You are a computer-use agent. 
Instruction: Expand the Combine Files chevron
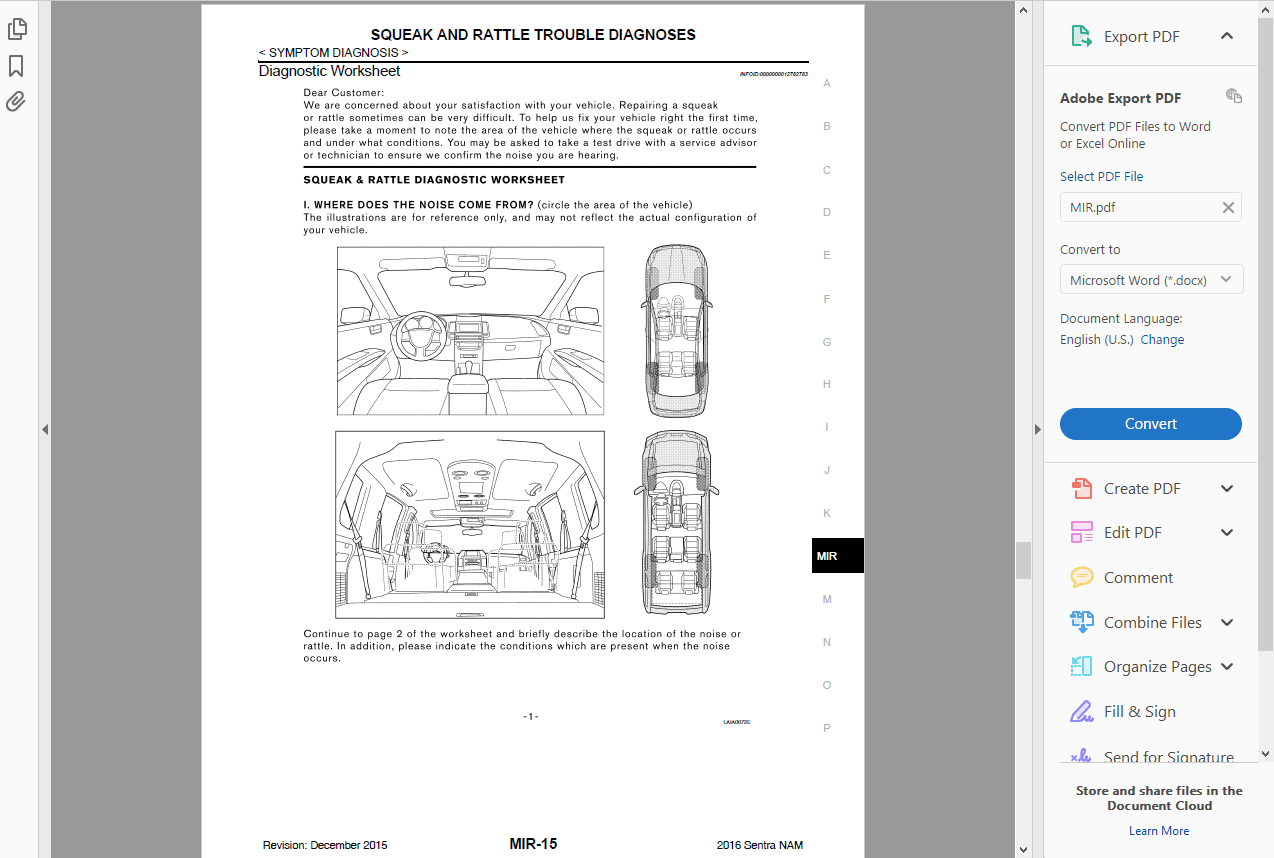tap(1227, 622)
